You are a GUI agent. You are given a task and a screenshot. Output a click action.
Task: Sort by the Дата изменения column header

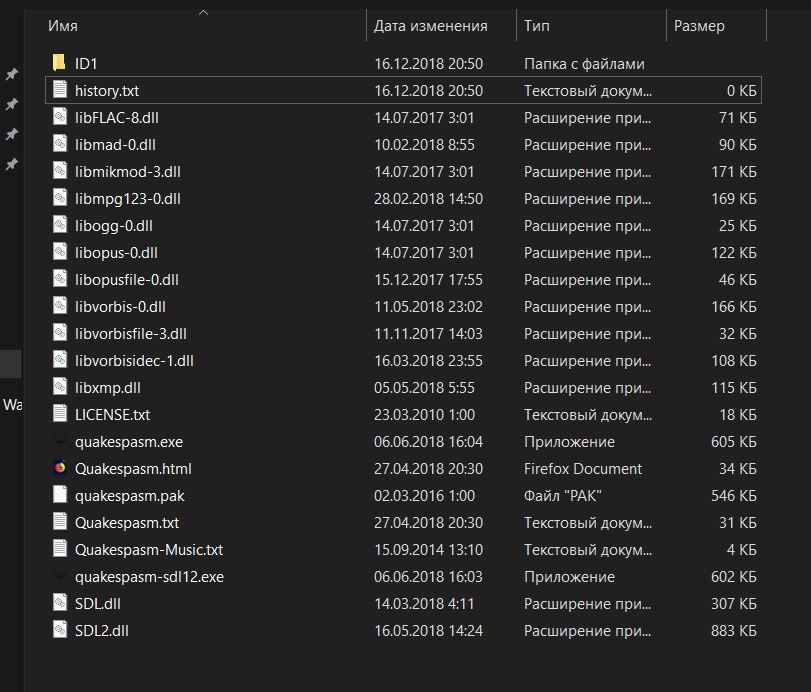pos(430,26)
